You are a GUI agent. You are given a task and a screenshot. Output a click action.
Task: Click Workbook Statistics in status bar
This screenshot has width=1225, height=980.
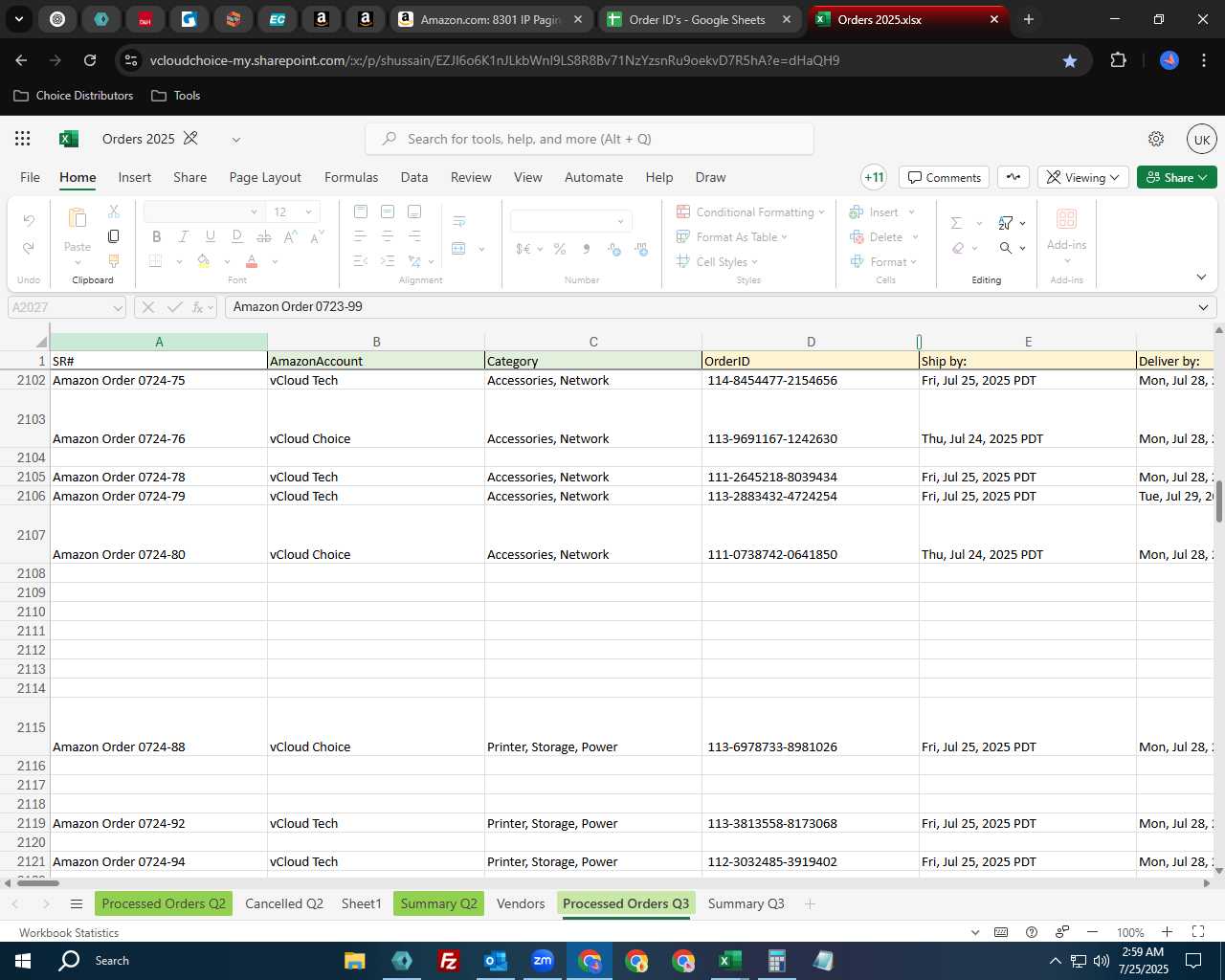[x=69, y=932]
